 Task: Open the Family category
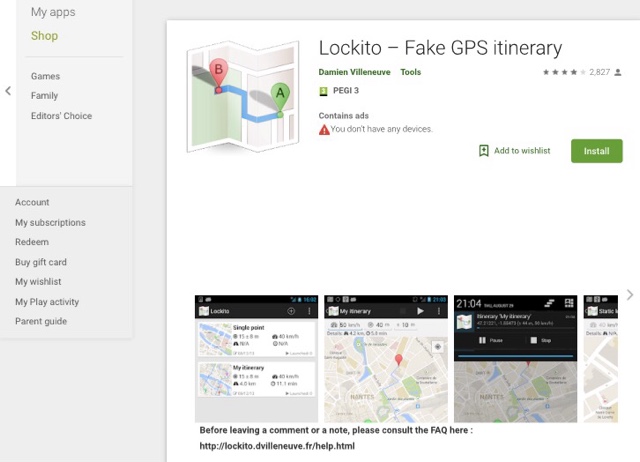point(44,96)
